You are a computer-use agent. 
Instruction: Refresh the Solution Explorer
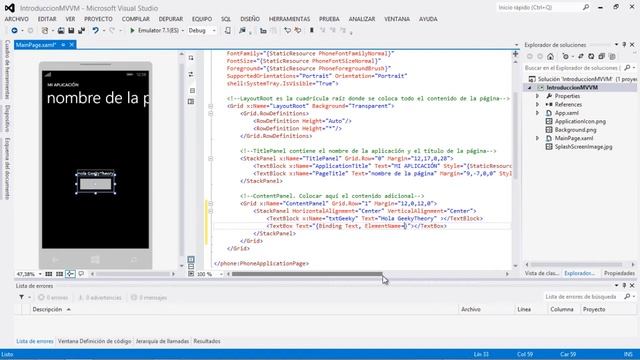[x=591, y=57]
